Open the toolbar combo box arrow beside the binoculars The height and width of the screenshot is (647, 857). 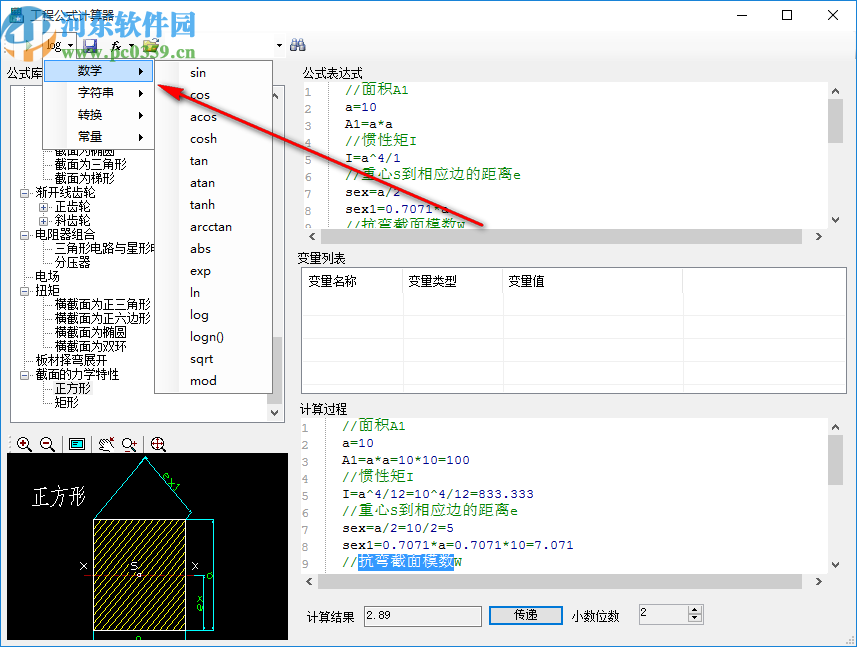click(x=279, y=45)
